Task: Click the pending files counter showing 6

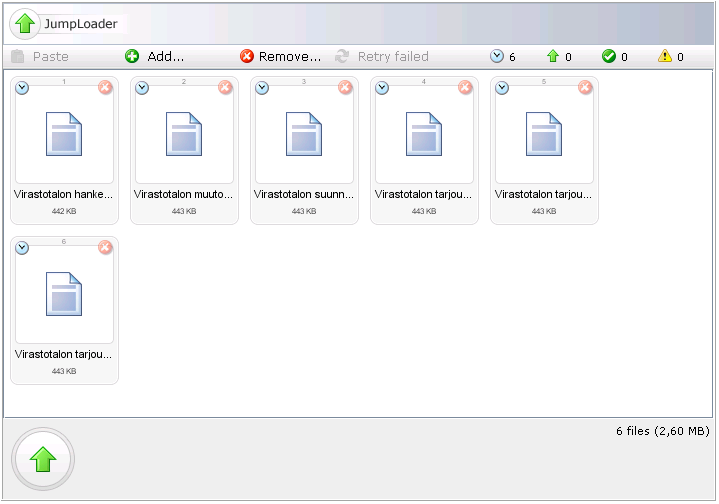Action: [503, 56]
